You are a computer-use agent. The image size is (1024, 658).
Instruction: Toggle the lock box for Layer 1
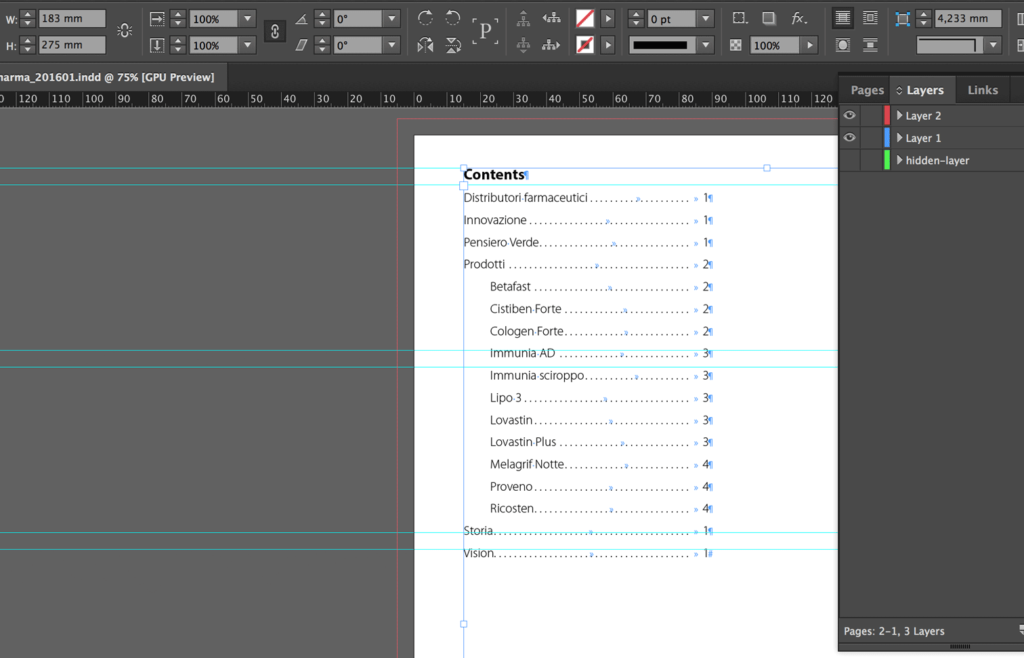pyautogui.click(x=871, y=138)
